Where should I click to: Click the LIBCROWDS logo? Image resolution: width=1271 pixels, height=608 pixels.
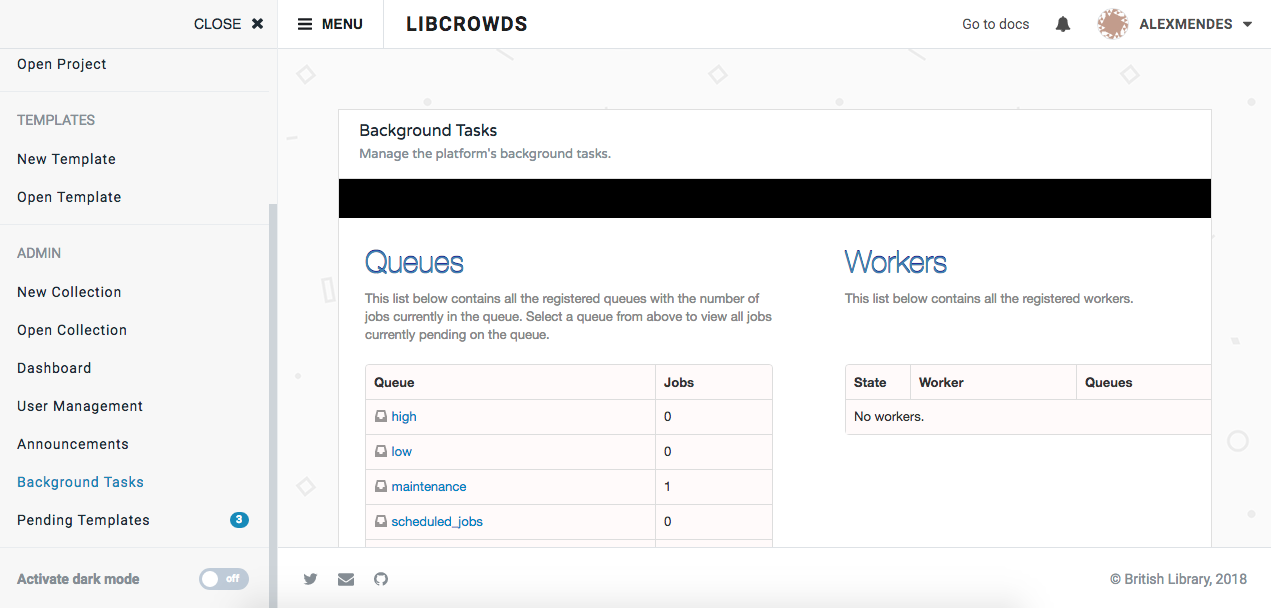(466, 23)
